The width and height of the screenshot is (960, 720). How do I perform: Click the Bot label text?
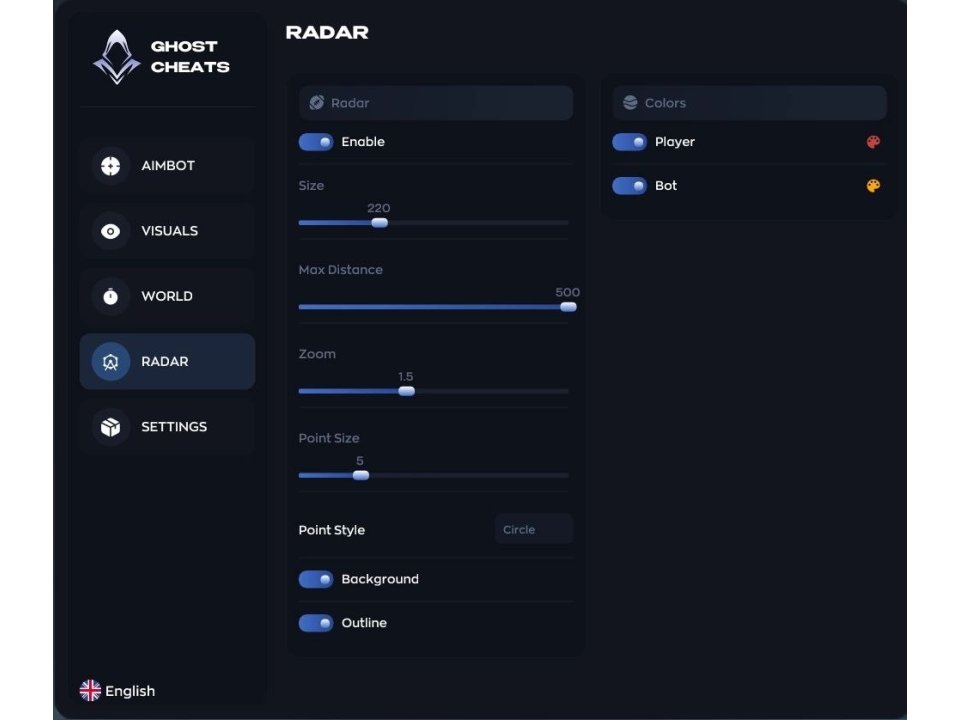[666, 186]
